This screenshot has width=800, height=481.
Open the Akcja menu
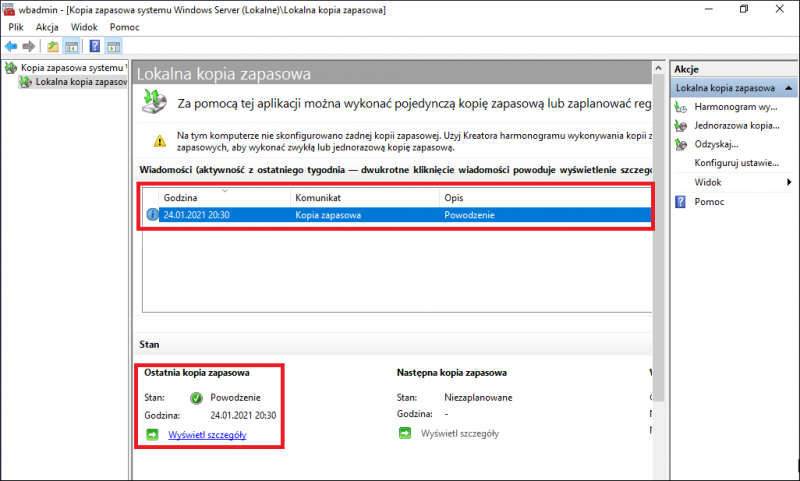(47, 27)
